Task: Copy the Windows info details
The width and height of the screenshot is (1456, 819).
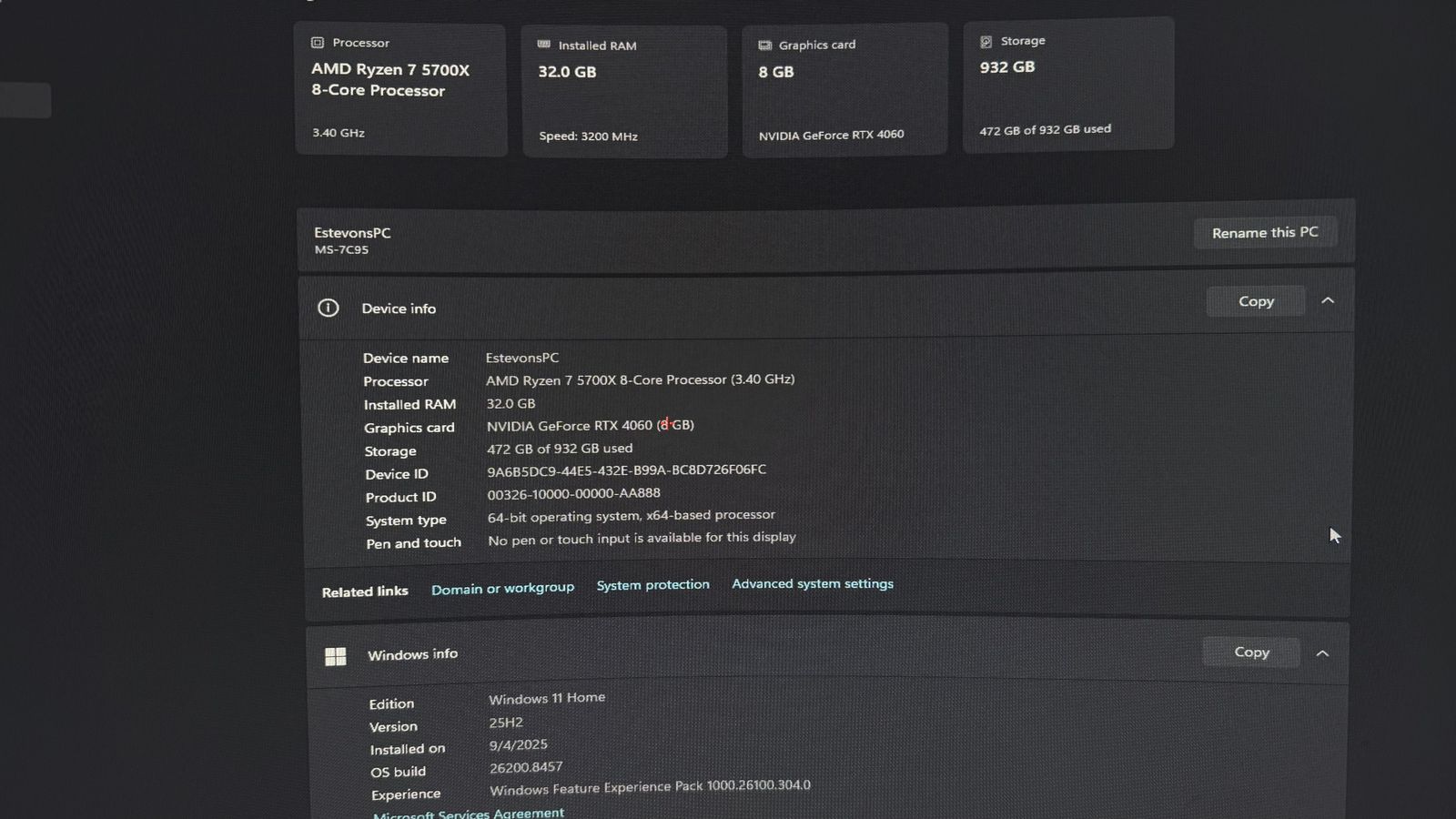Action: [x=1251, y=652]
